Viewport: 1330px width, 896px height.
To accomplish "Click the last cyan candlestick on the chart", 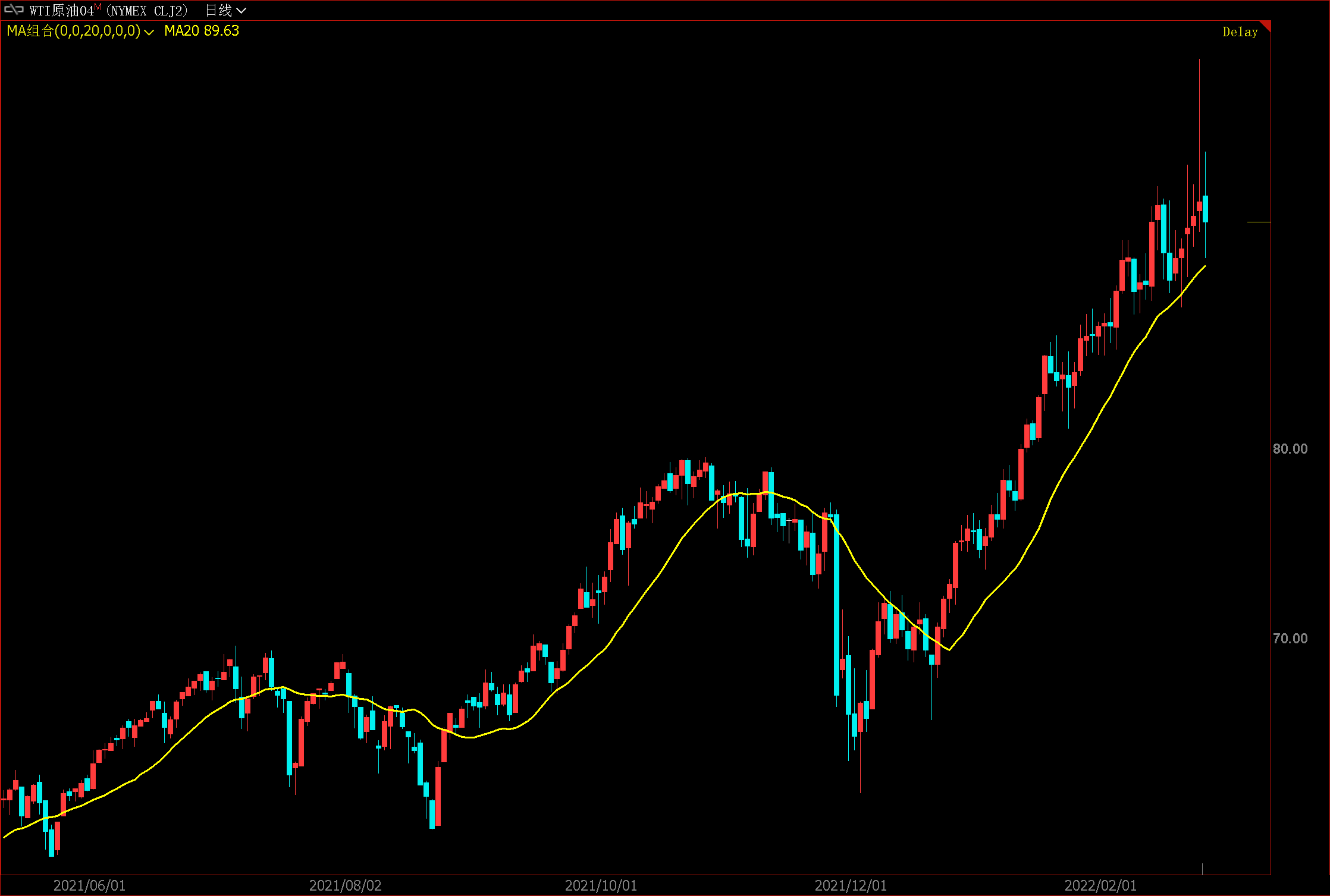I will pos(1205,209).
